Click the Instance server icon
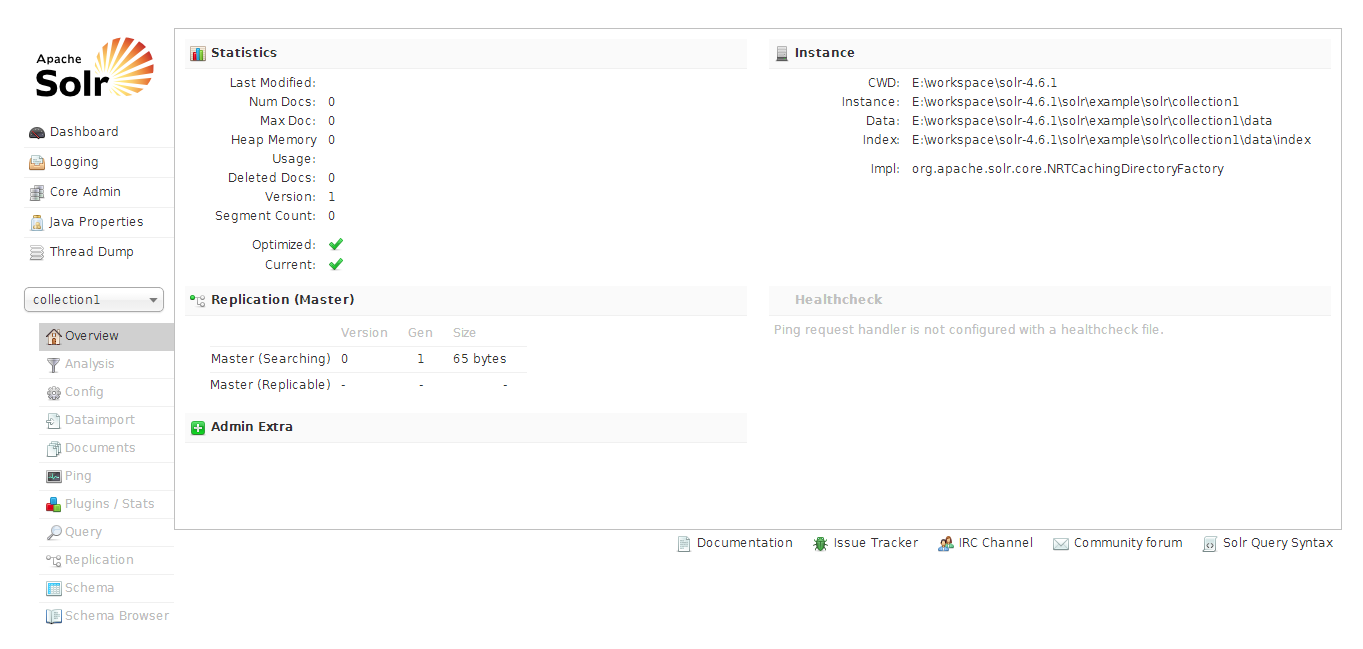 click(782, 53)
